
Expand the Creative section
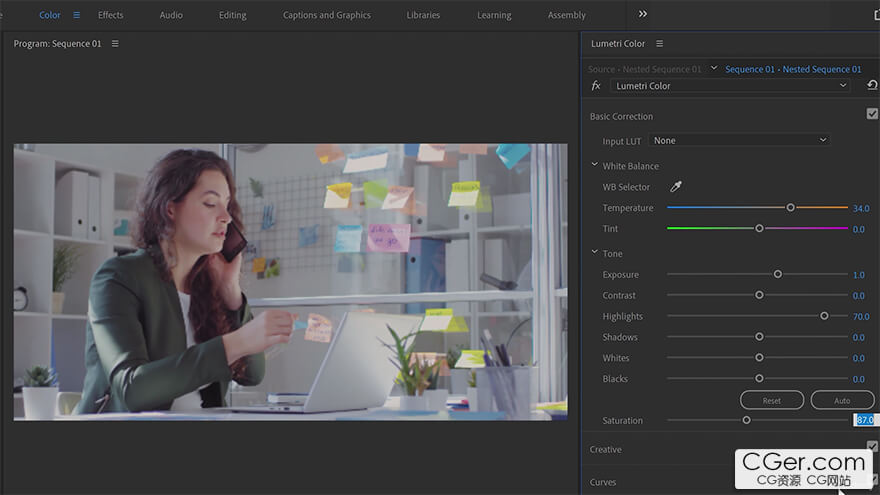[606, 450]
